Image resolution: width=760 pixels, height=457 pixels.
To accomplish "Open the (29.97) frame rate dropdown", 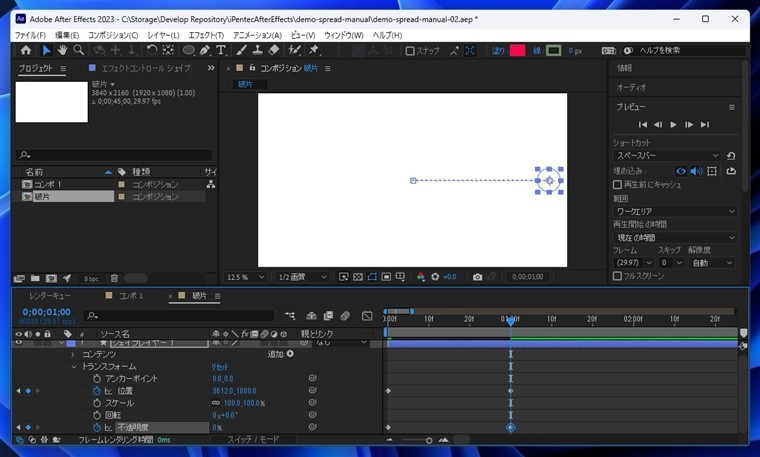I will (x=633, y=263).
